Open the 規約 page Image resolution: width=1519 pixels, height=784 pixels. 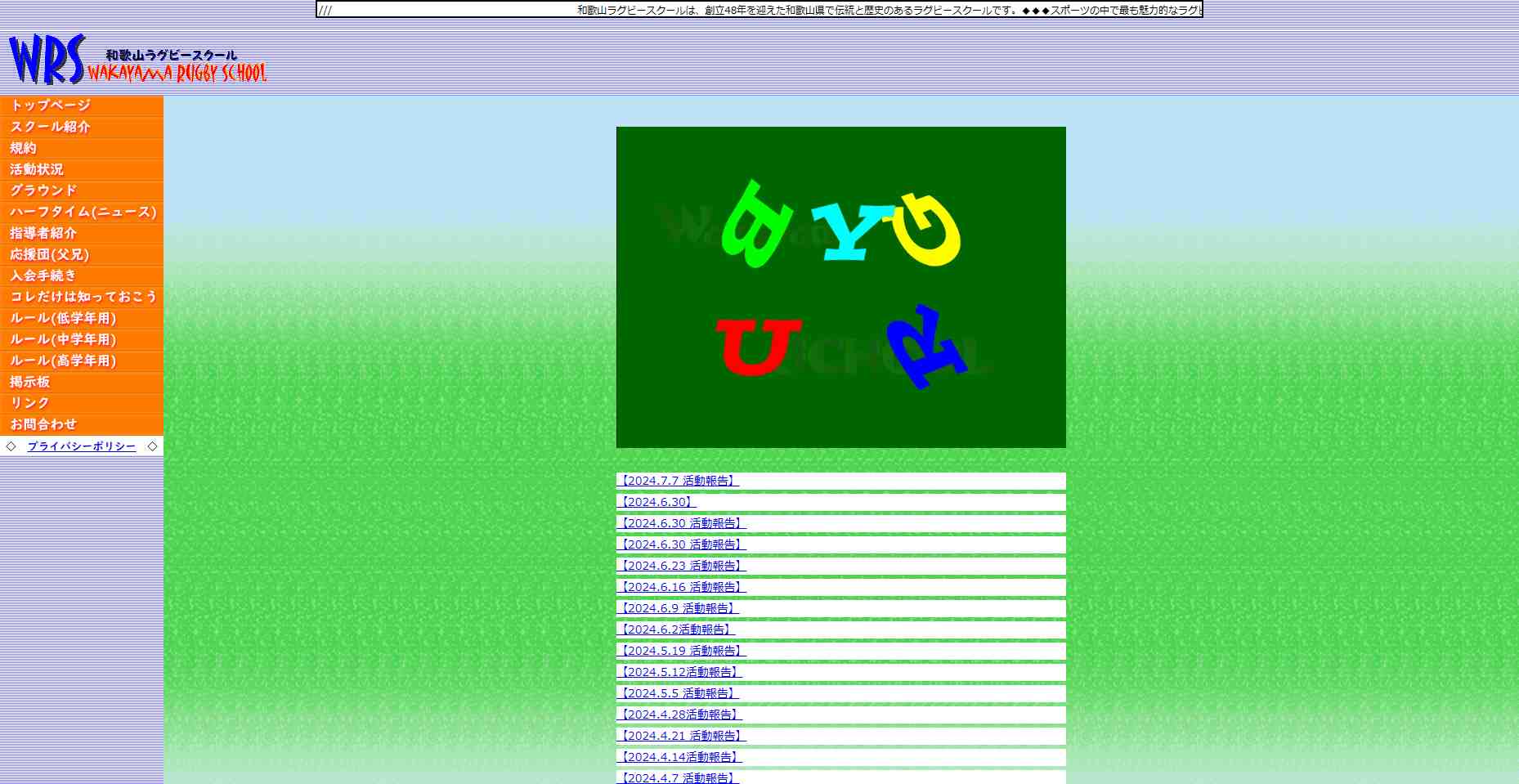[x=24, y=148]
